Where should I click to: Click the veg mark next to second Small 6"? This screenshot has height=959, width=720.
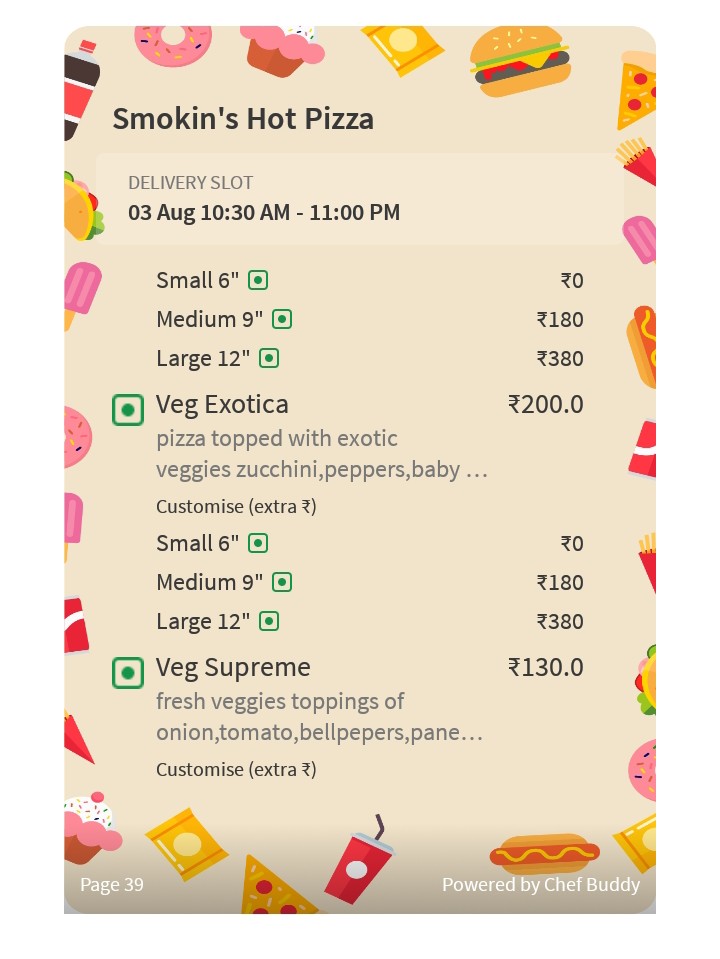[x=258, y=543]
